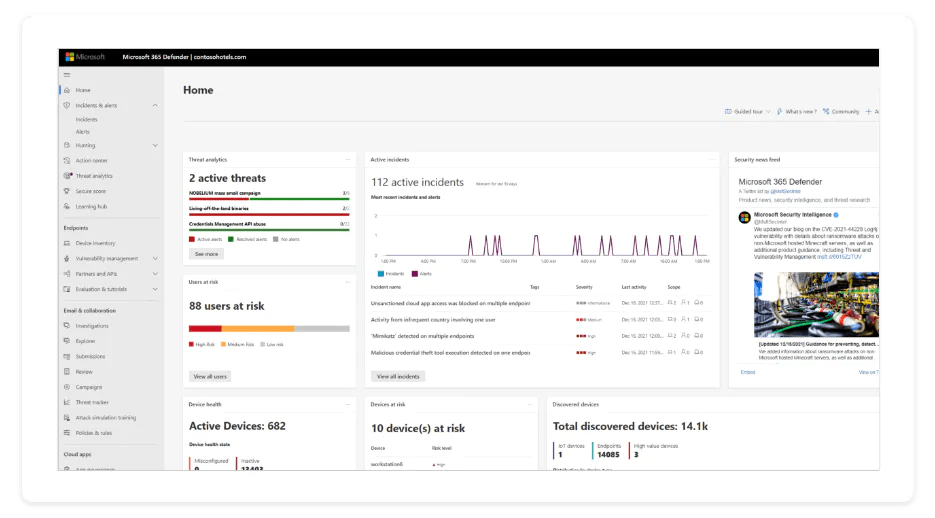Click the Action center icon

[x=67, y=160]
